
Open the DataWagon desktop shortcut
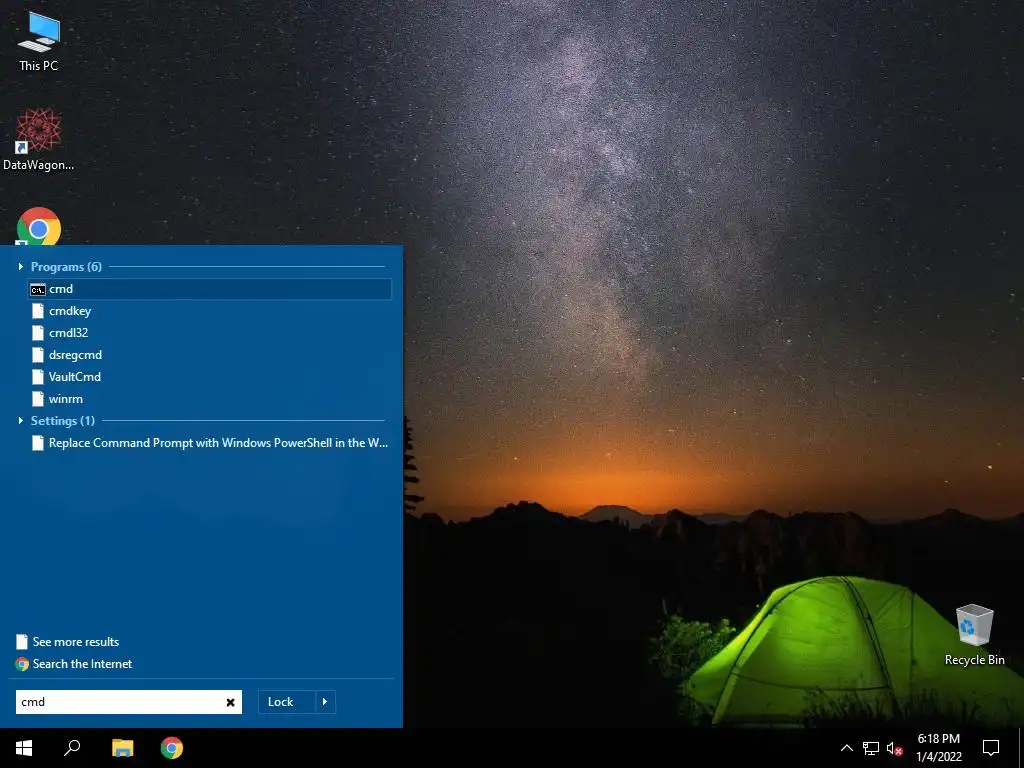(39, 139)
